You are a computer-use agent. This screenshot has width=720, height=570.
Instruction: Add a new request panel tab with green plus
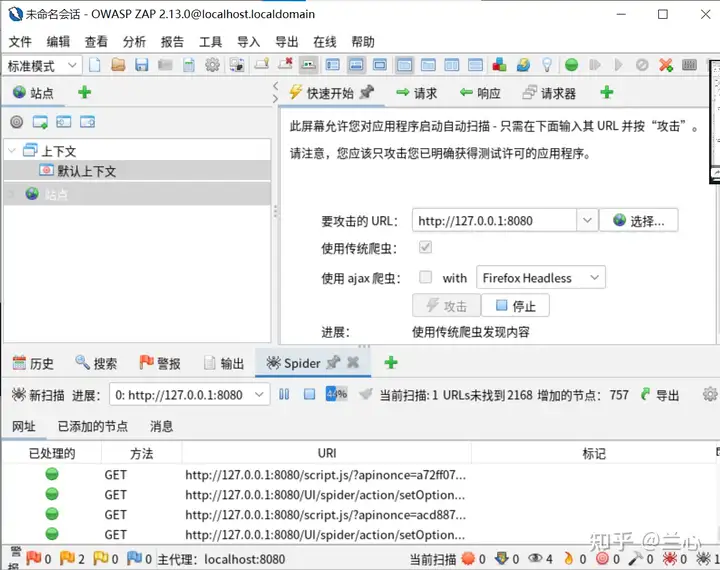click(x=607, y=92)
